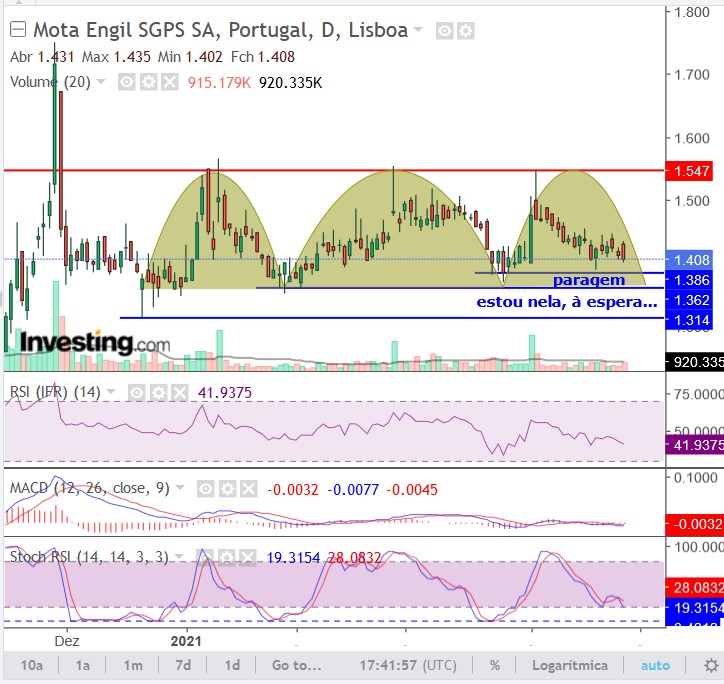This screenshot has width=724, height=684.
Task: Toggle visibility eye next to chart title
Action: (444, 31)
